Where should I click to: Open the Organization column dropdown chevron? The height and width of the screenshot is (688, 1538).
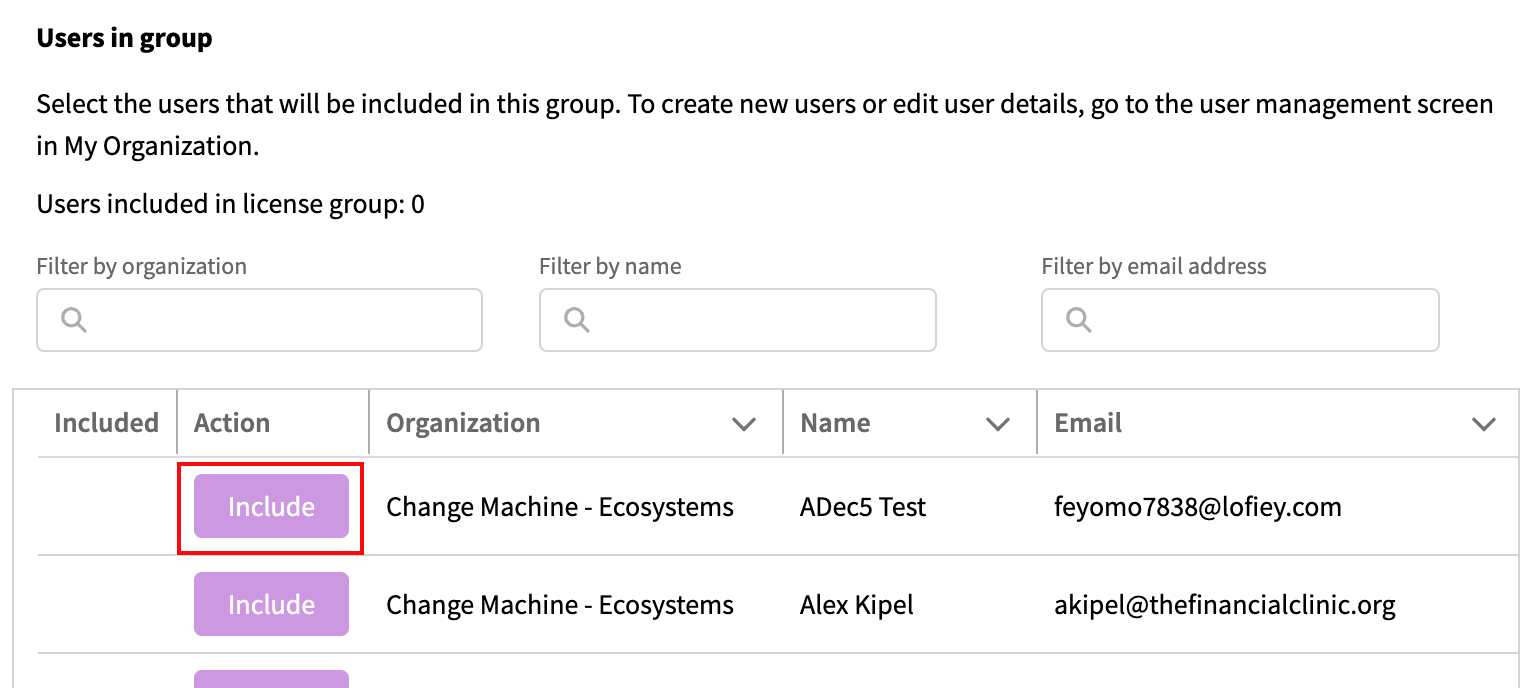(x=744, y=424)
